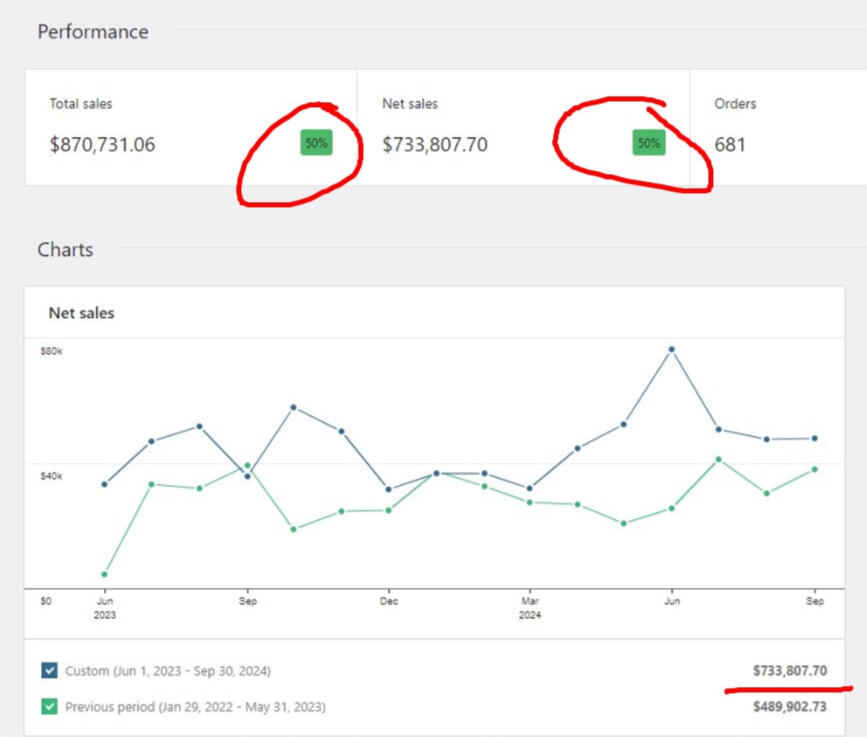Click the Jun 2023 x-axis label
Viewport: 867px width, 737px height.
105,608
